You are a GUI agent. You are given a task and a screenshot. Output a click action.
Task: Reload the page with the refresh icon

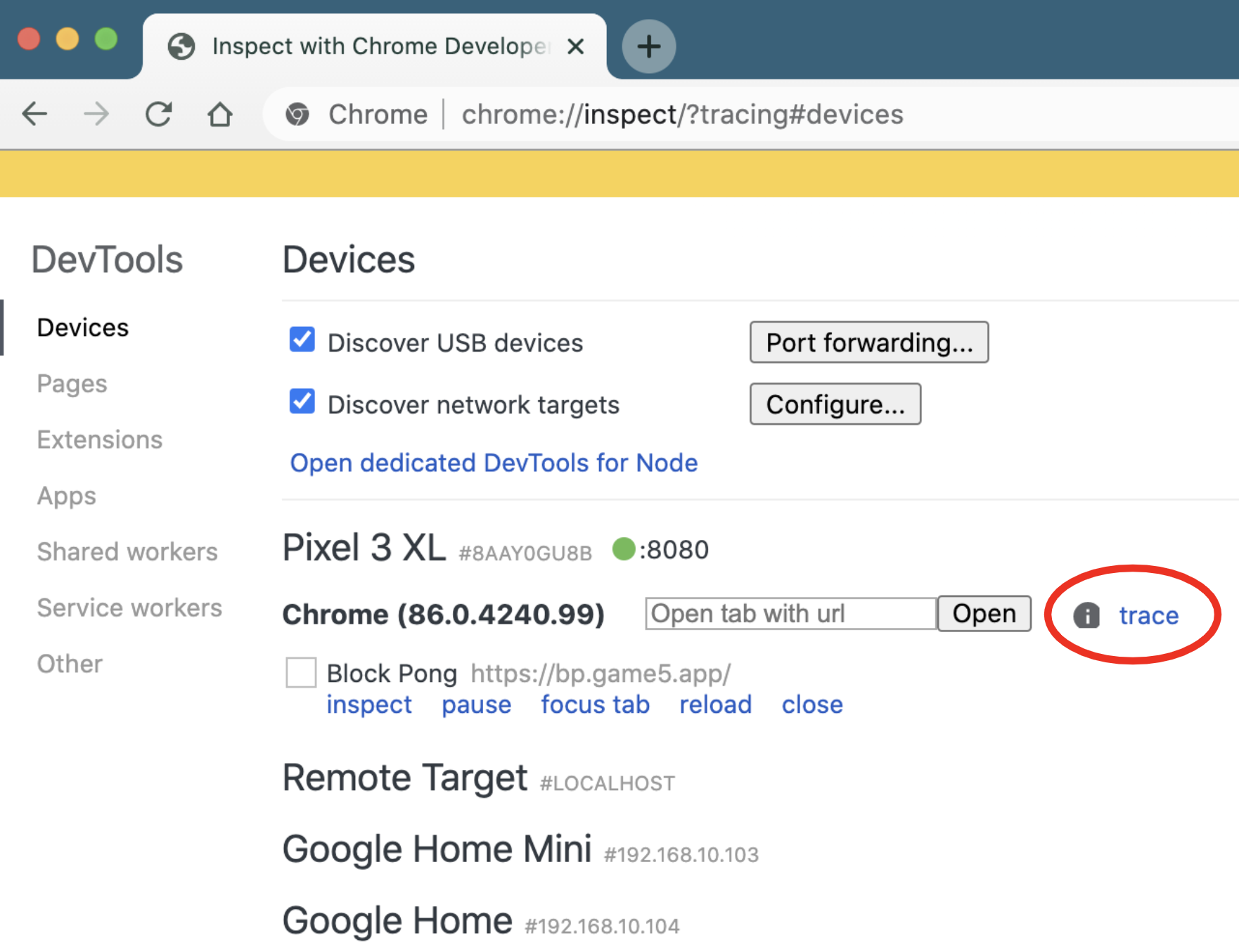point(158,113)
